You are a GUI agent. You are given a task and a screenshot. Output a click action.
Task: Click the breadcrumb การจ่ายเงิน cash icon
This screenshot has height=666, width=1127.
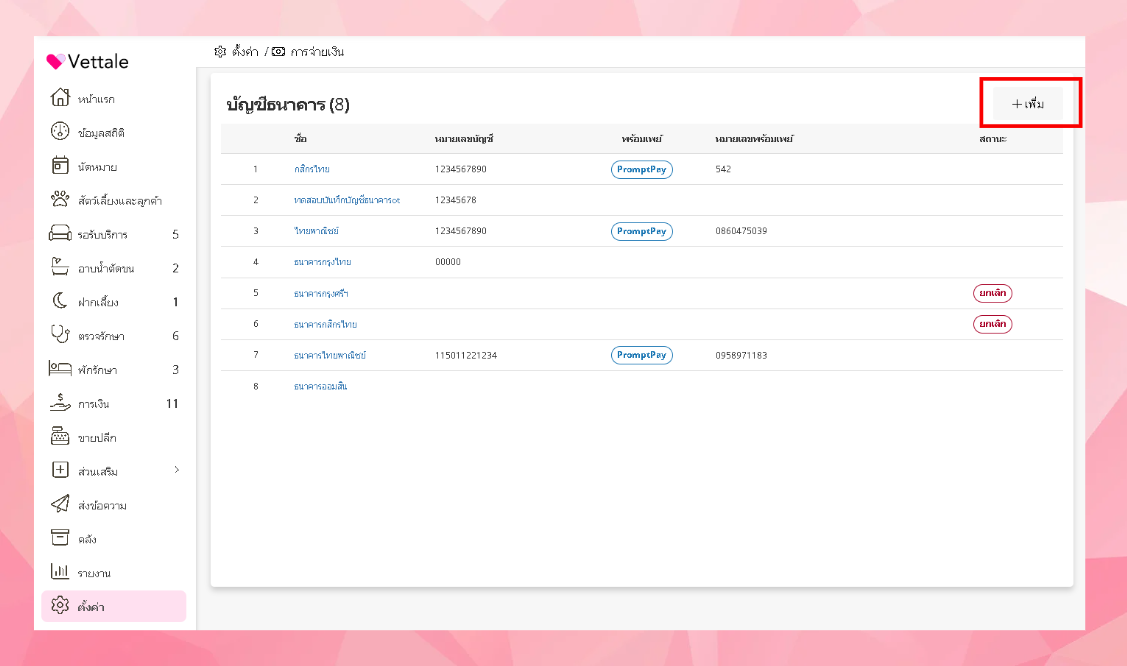click(x=278, y=52)
